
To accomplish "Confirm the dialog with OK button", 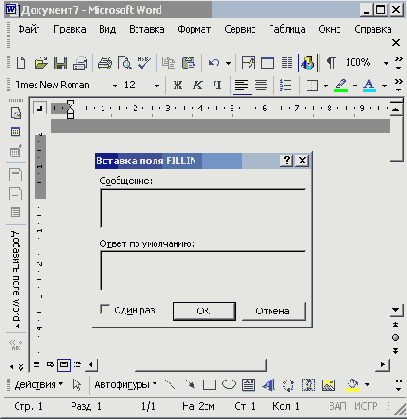I will (204, 311).
